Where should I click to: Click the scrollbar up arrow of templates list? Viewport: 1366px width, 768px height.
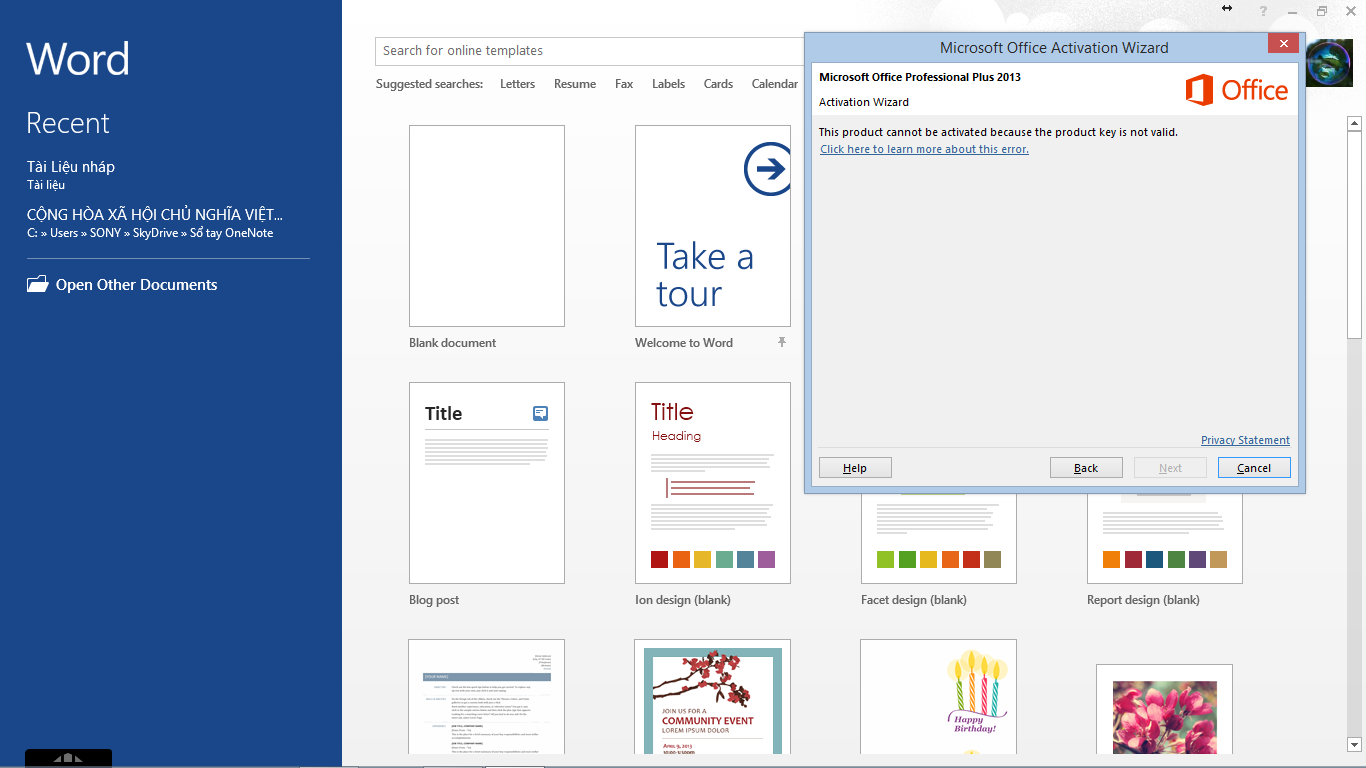pos(1355,124)
